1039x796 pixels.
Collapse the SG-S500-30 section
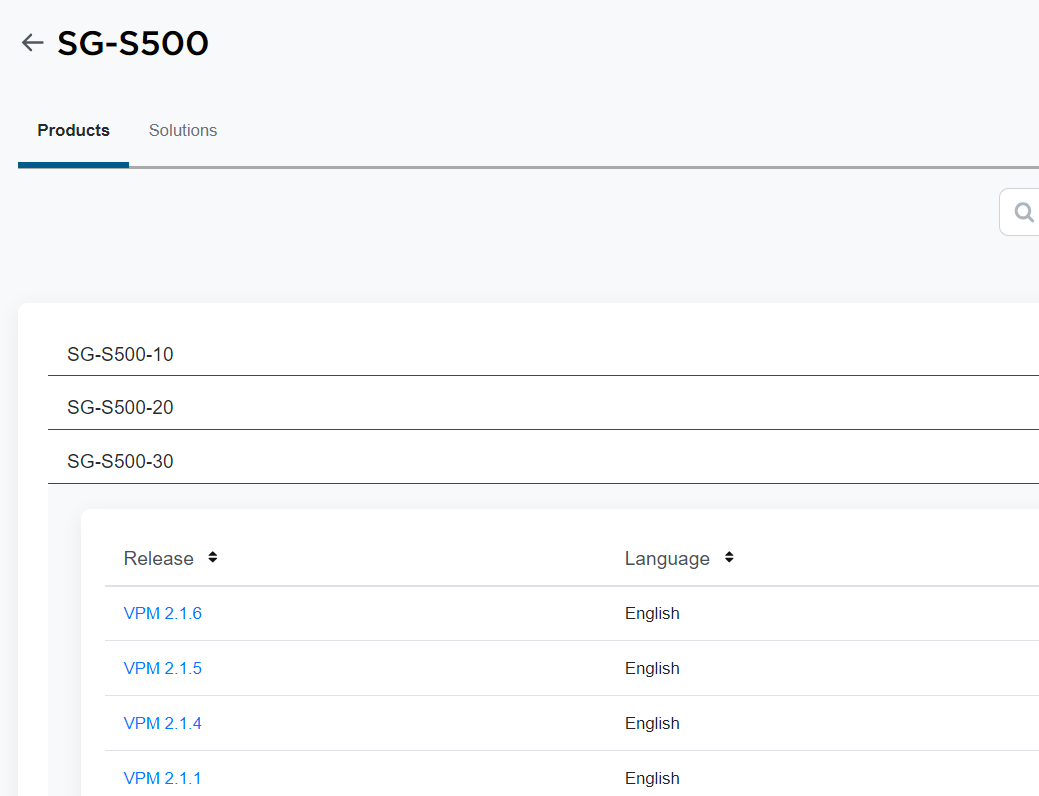pos(120,462)
